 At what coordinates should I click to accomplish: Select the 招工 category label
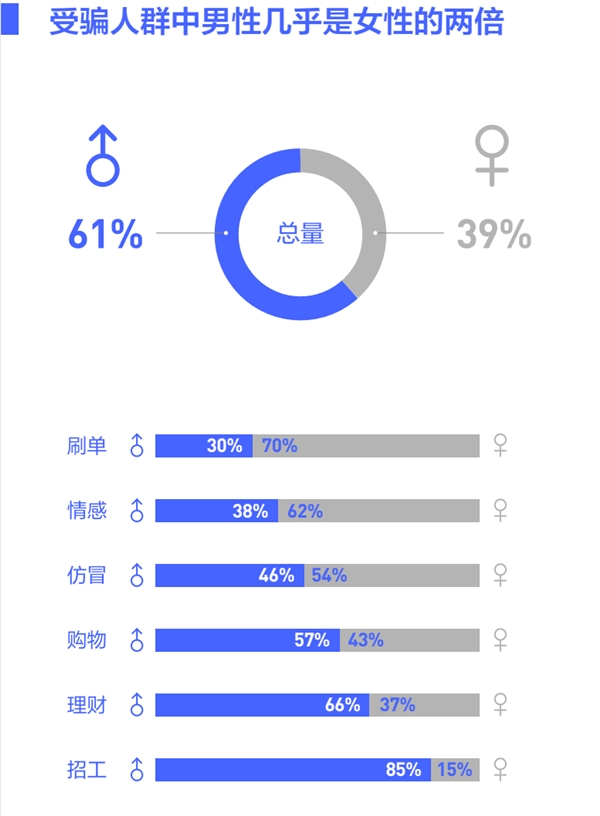click(x=86, y=769)
